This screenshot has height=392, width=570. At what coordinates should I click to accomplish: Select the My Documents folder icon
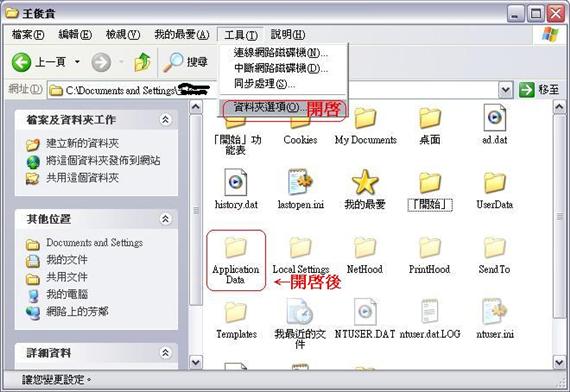(365, 118)
